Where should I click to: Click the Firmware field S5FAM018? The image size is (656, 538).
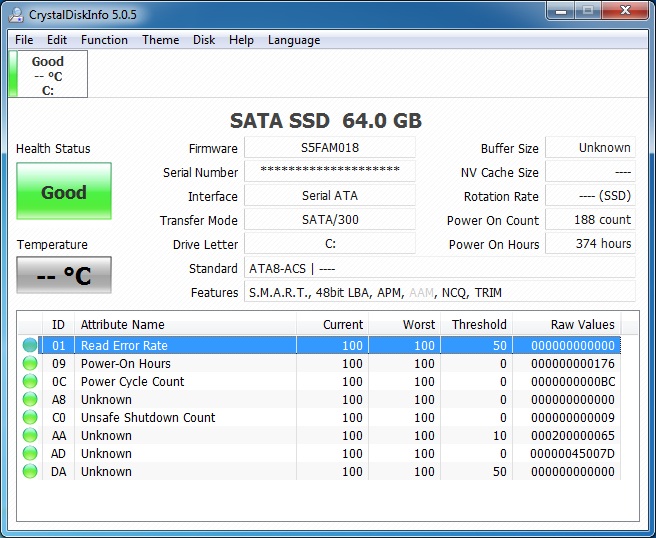pos(330,148)
